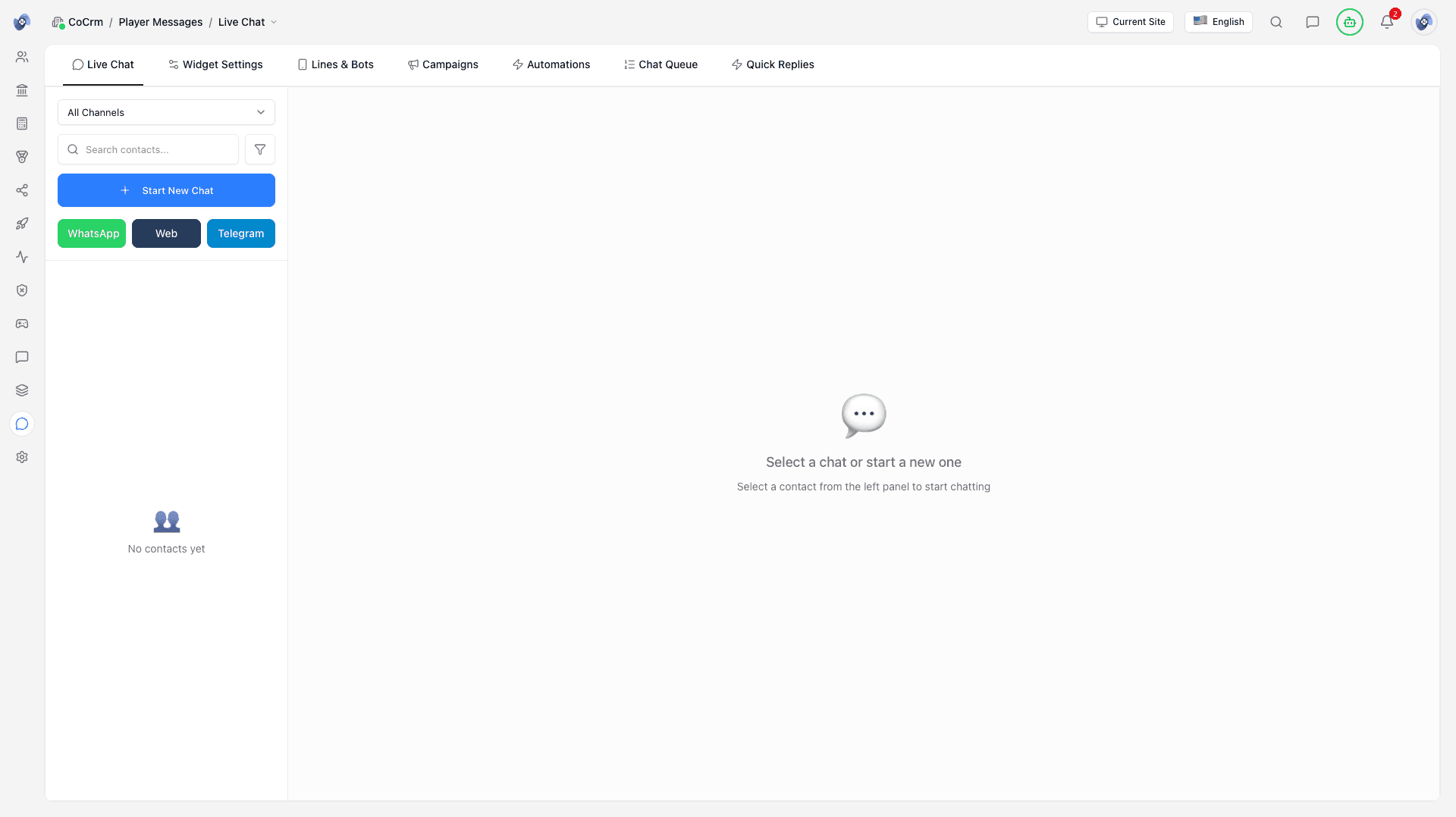Open the share/affiliate icon in sidebar

pos(22,190)
